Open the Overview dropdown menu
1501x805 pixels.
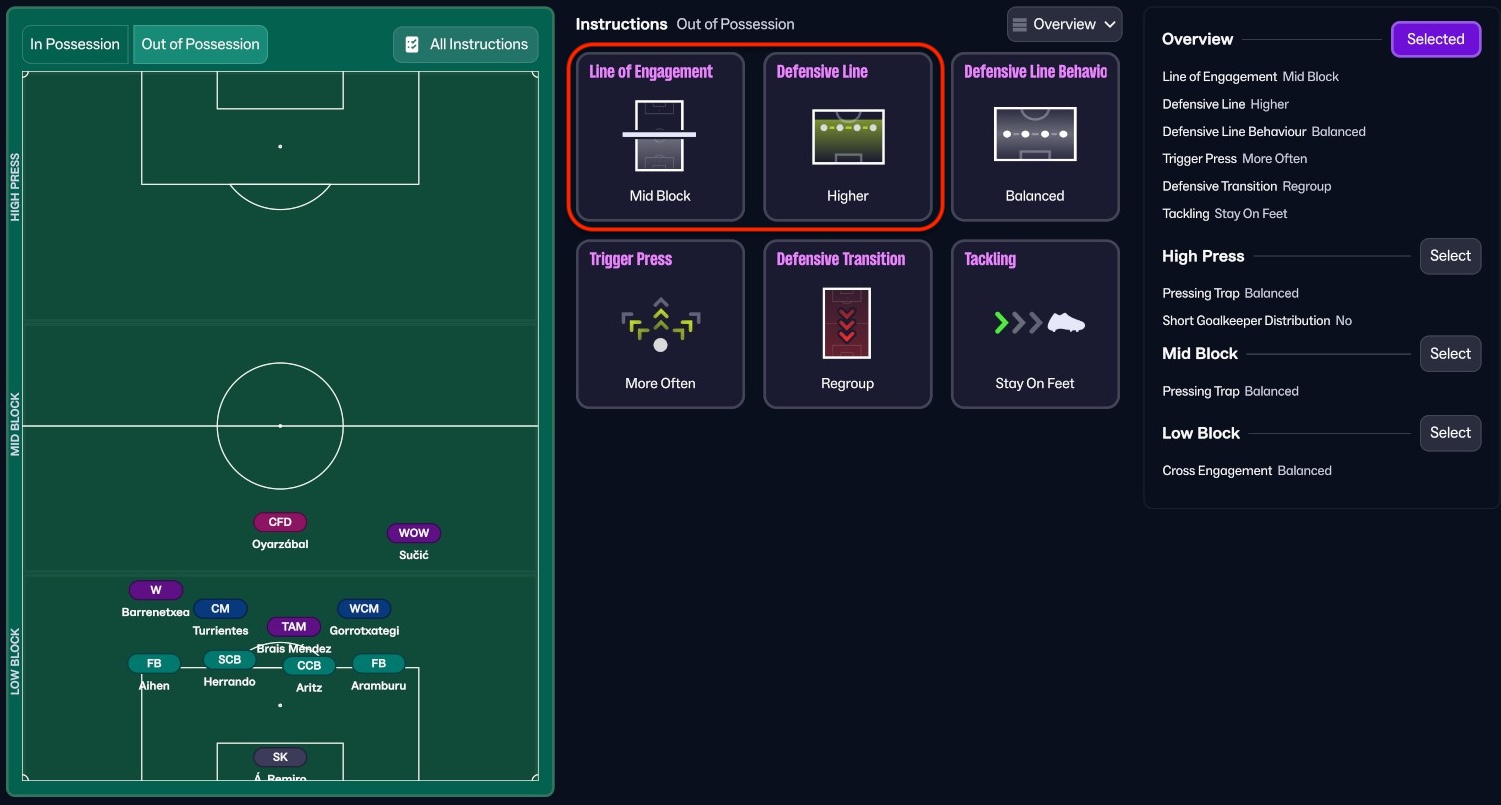coord(1064,24)
